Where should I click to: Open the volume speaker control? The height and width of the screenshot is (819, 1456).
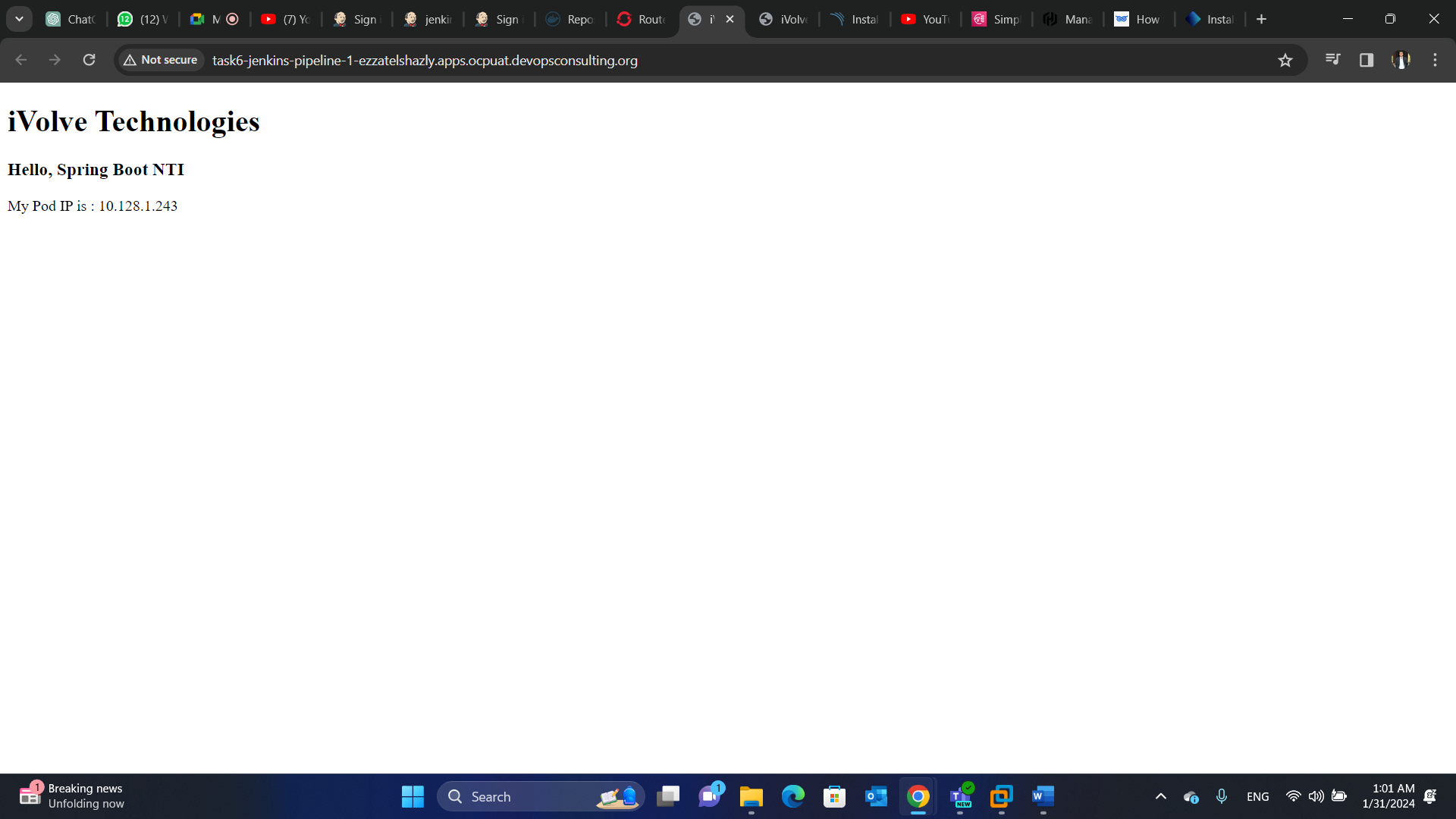tap(1316, 796)
